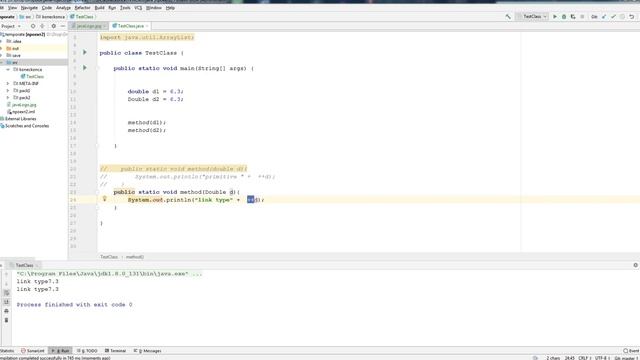The image size is (640, 360).
Task: Click the Git master branch status entry
Action: click(x=627, y=358)
